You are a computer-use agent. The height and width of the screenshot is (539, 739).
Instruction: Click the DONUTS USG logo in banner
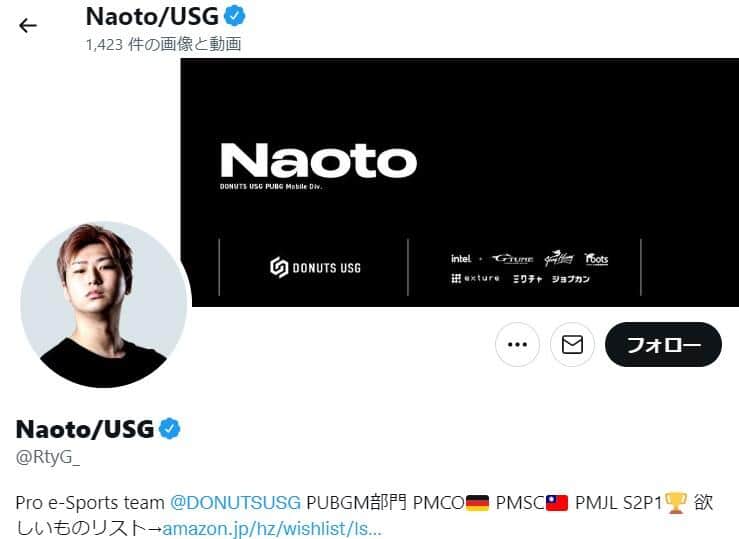tap(315, 268)
